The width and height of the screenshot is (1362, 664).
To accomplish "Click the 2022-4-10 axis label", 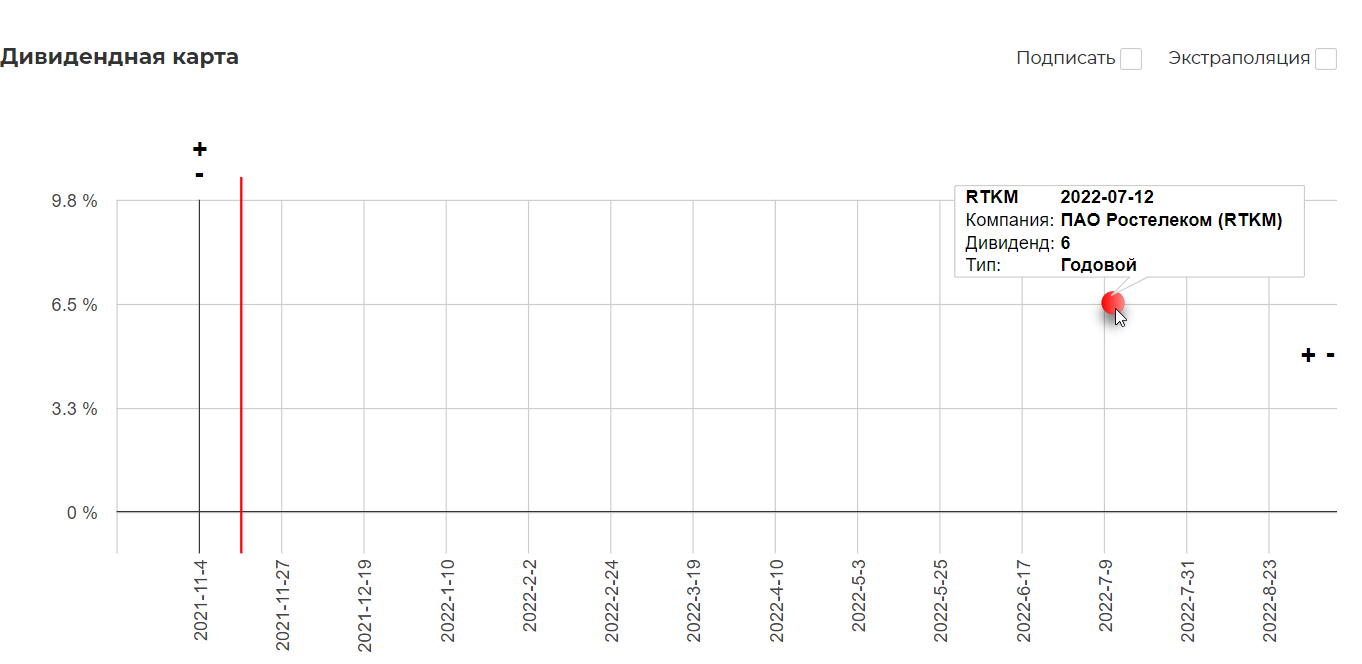I will point(776,602).
